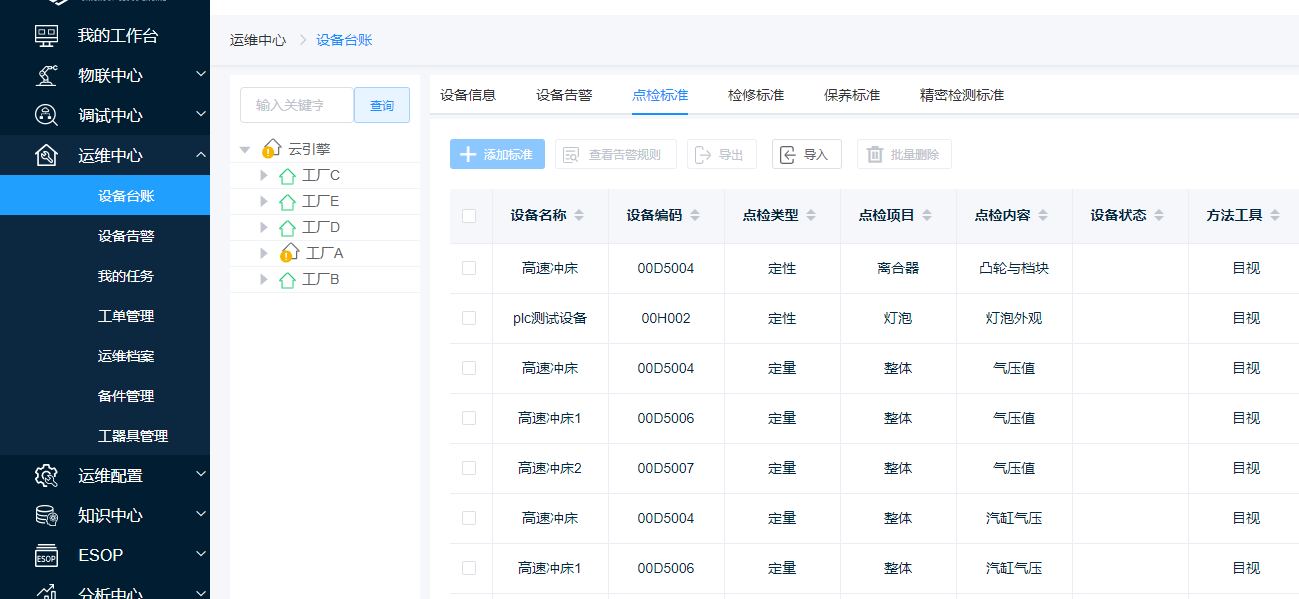The height and width of the screenshot is (599, 1299).
Task: Toggle the select-all checkbox in table header
Action: coord(469,216)
